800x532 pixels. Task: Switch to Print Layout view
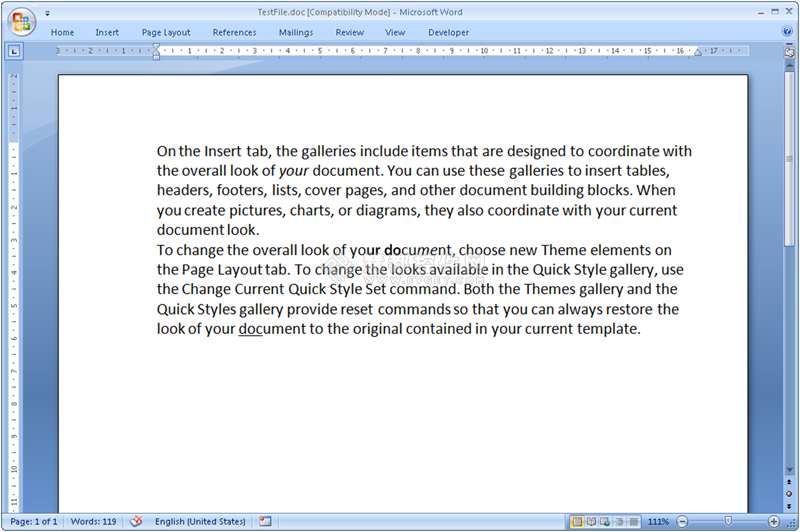coord(577,522)
